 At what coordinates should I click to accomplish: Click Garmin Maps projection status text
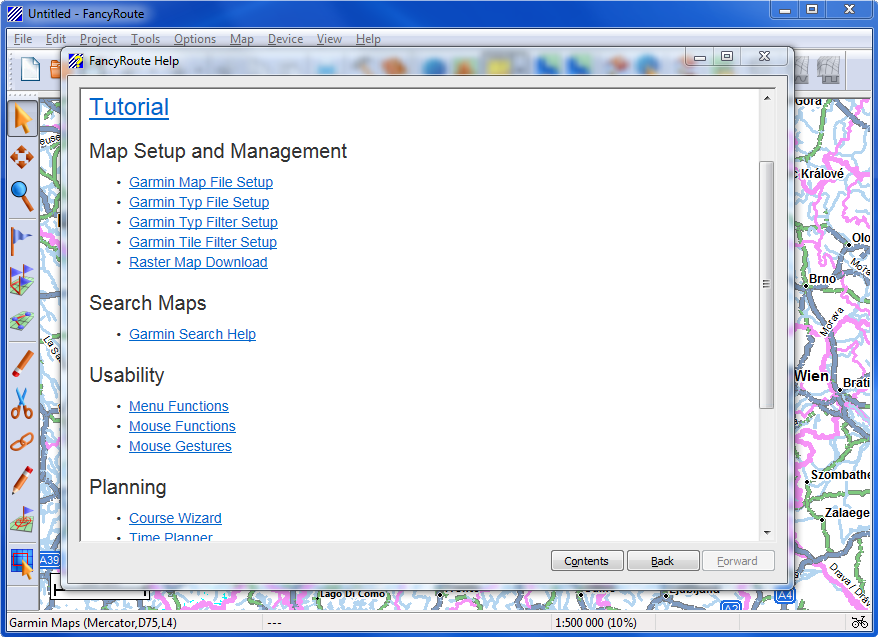point(93,622)
